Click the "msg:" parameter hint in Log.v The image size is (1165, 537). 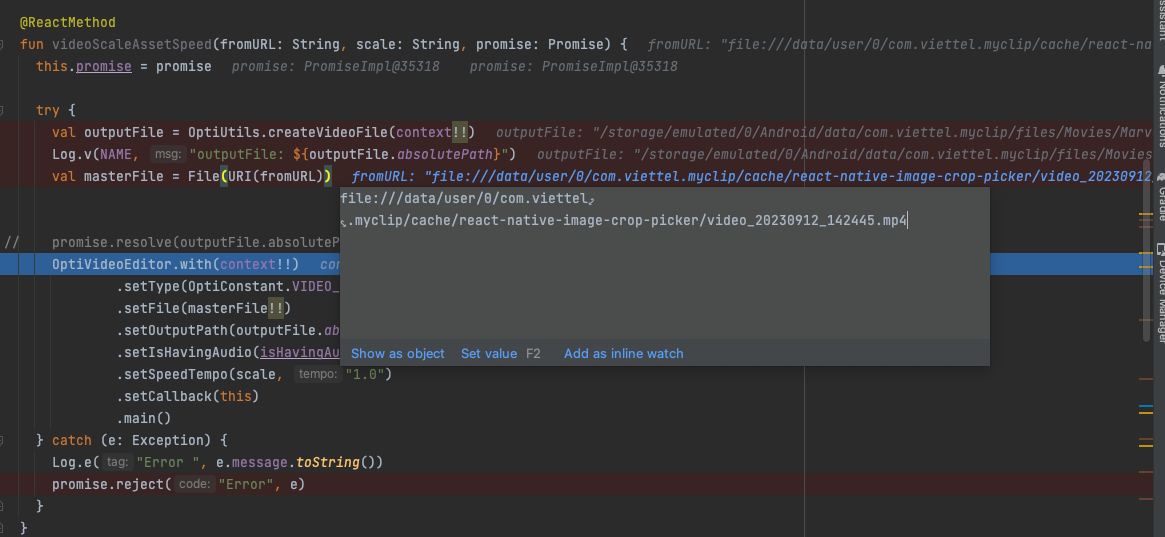tap(166, 154)
